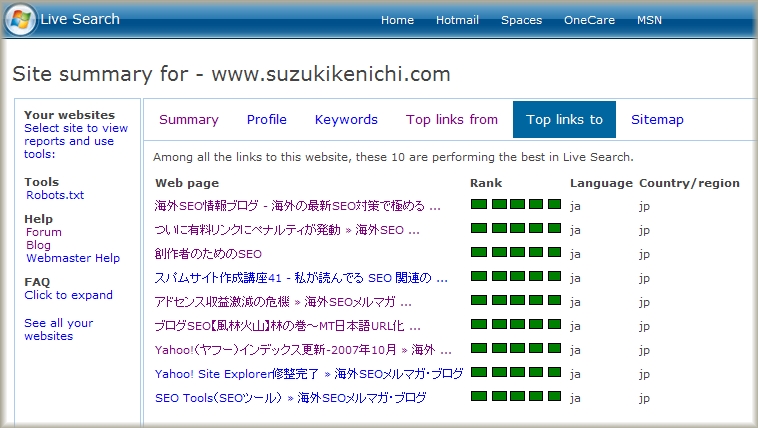
Task: Click country jp in SEO Tools row
Action: point(644,398)
